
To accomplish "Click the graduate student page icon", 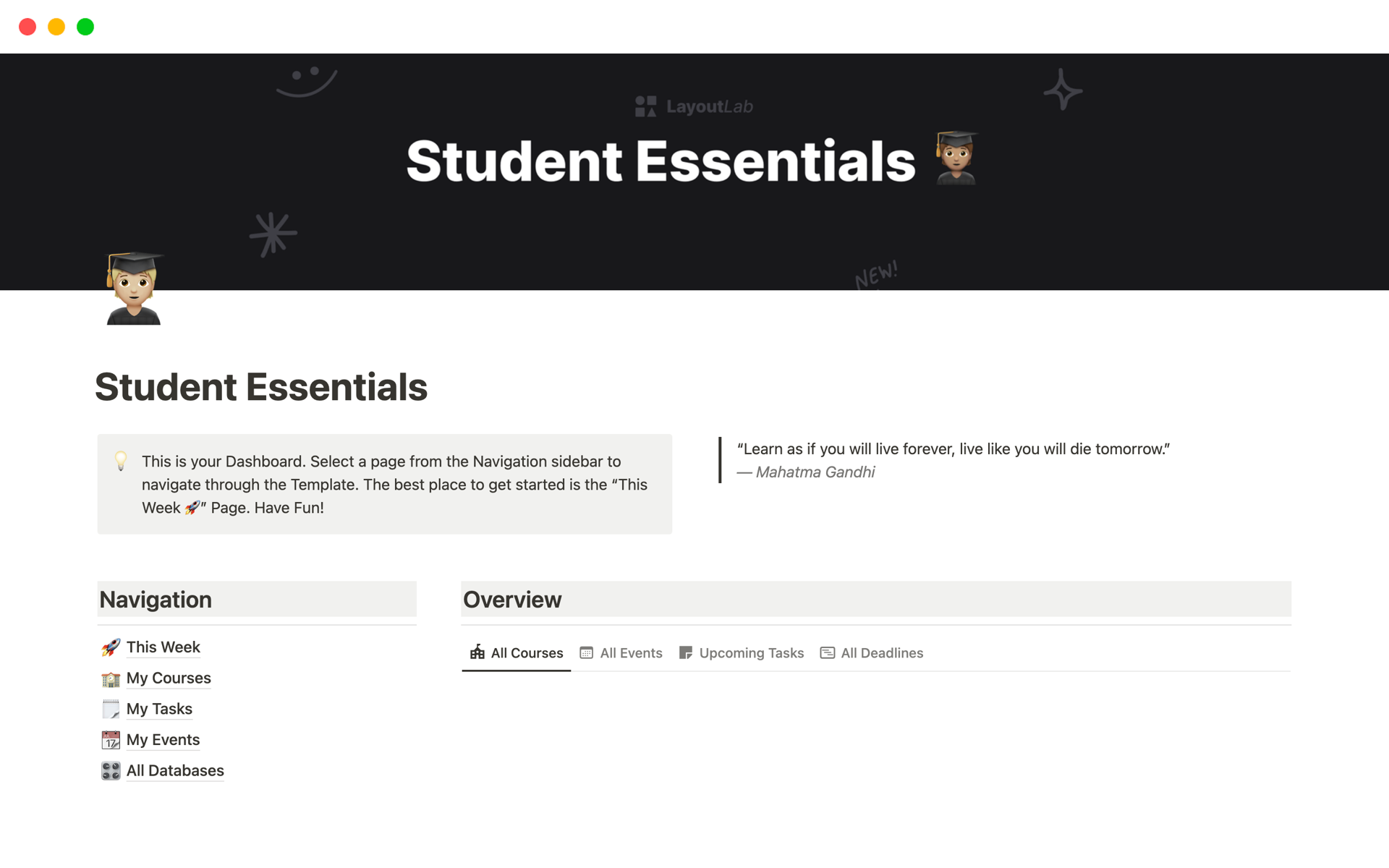I will point(134,289).
